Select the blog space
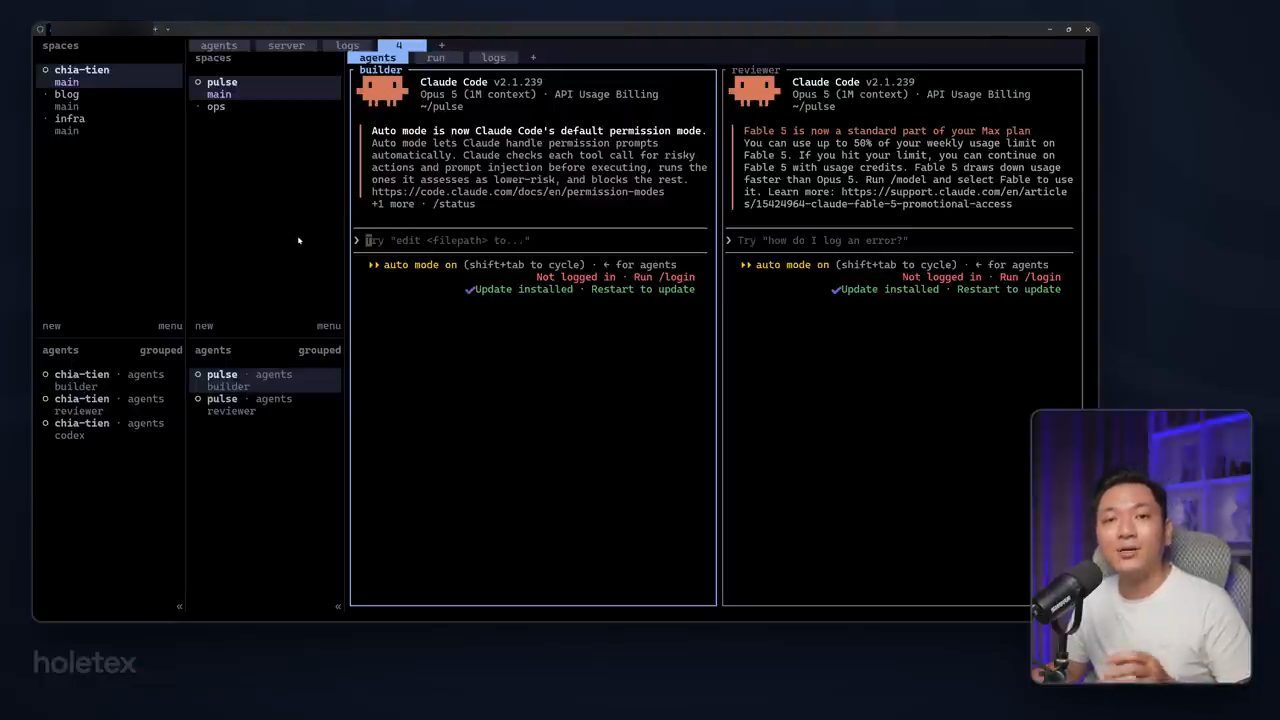This screenshot has height=720, width=1280. (67, 94)
